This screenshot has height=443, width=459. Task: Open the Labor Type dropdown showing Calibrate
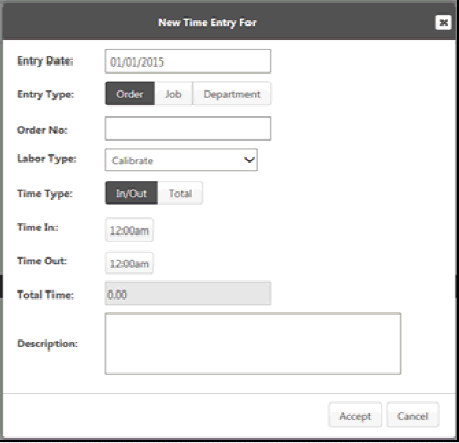(x=181, y=160)
